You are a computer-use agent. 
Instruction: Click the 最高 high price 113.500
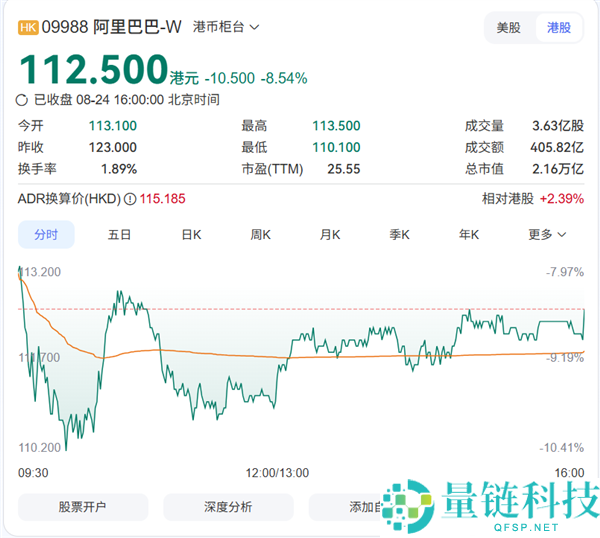coord(336,126)
